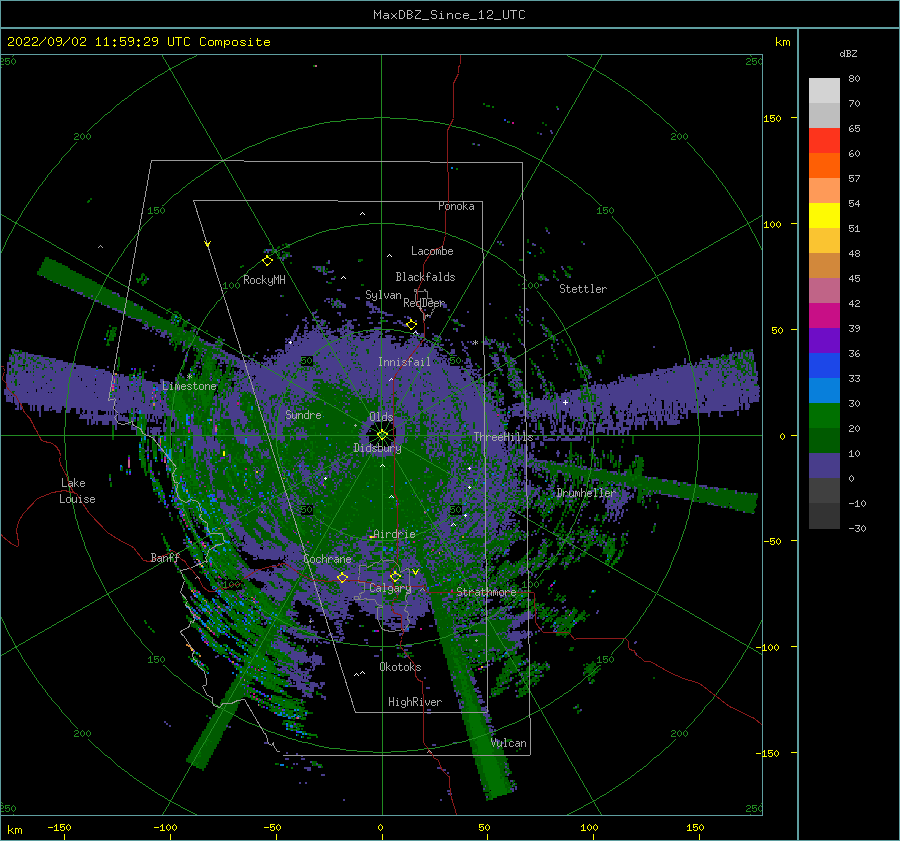Click the km label in the bottom-left corner

[x=14, y=830]
